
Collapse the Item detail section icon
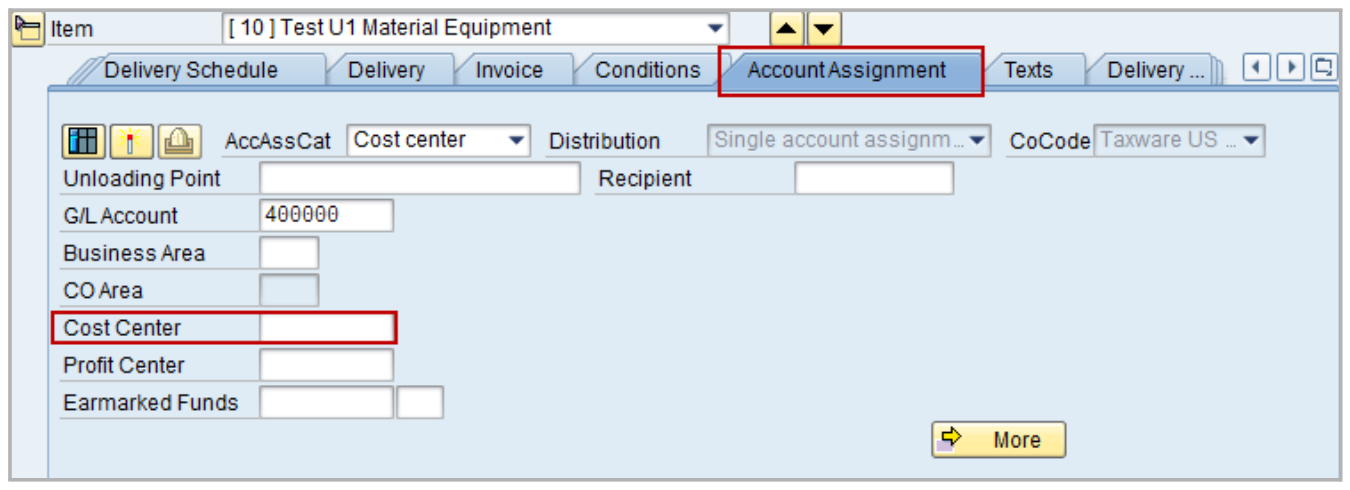coord(27,28)
